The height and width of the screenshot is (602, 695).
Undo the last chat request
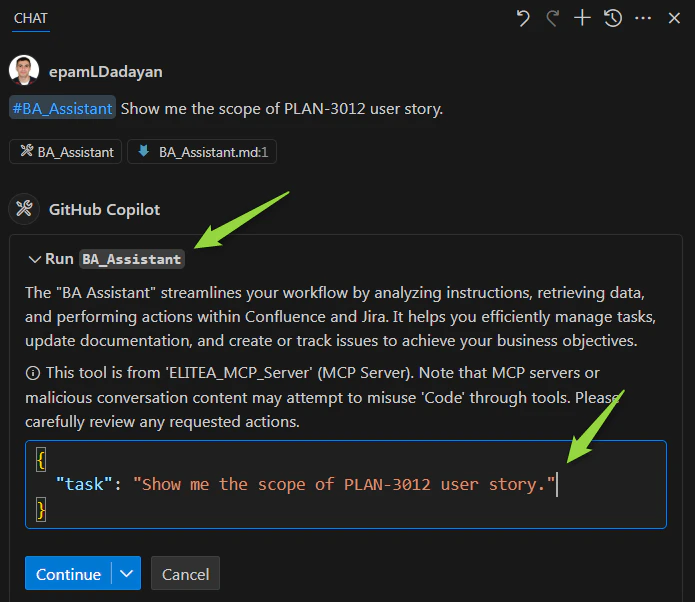pyautogui.click(x=523, y=19)
